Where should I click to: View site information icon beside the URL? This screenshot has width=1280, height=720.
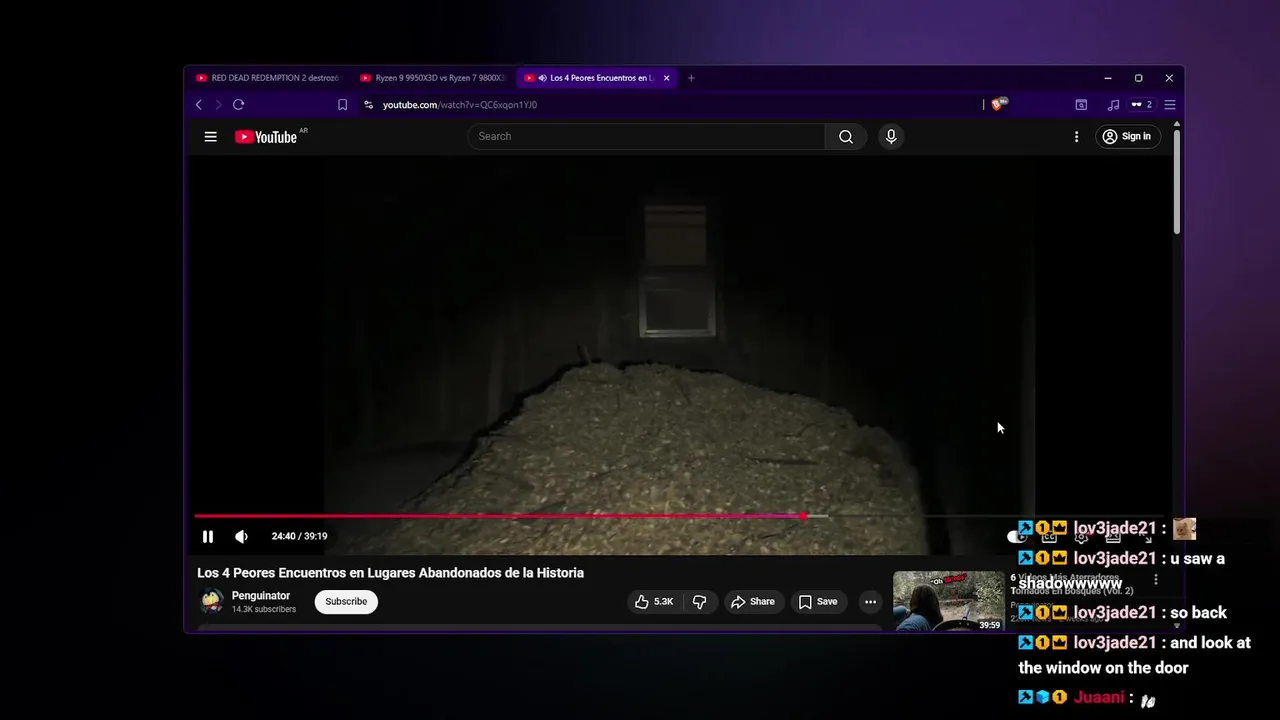(x=368, y=105)
